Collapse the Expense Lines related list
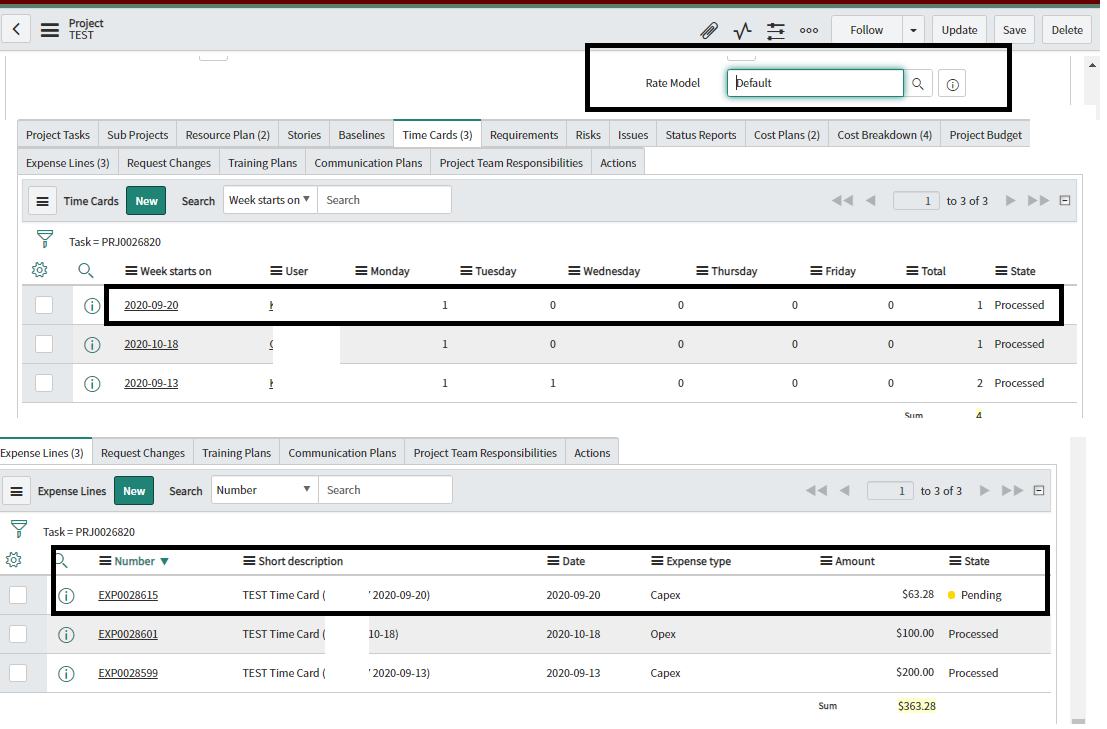This screenshot has width=1107, height=729. (x=1039, y=490)
